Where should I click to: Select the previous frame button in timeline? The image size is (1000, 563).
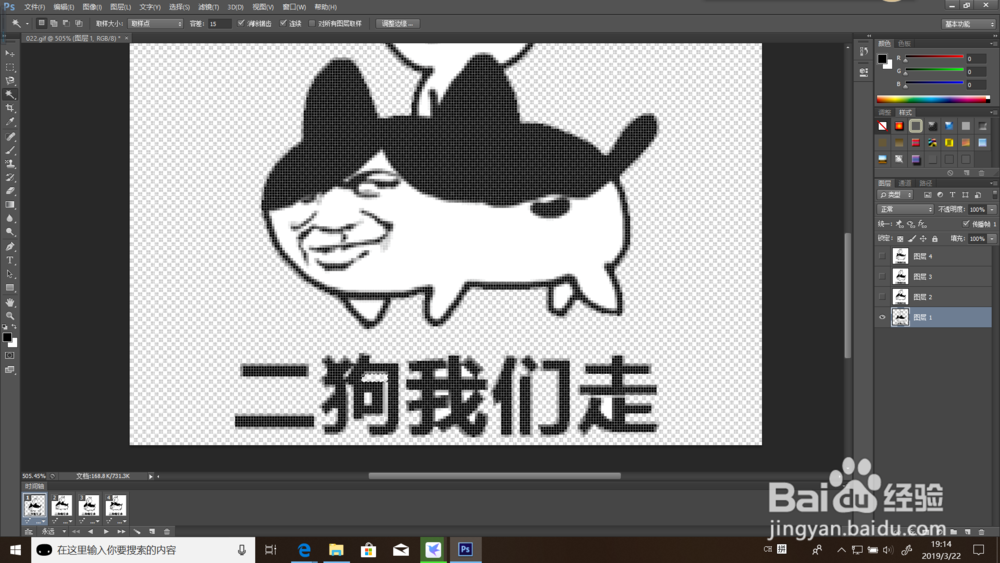(x=91, y=531)
